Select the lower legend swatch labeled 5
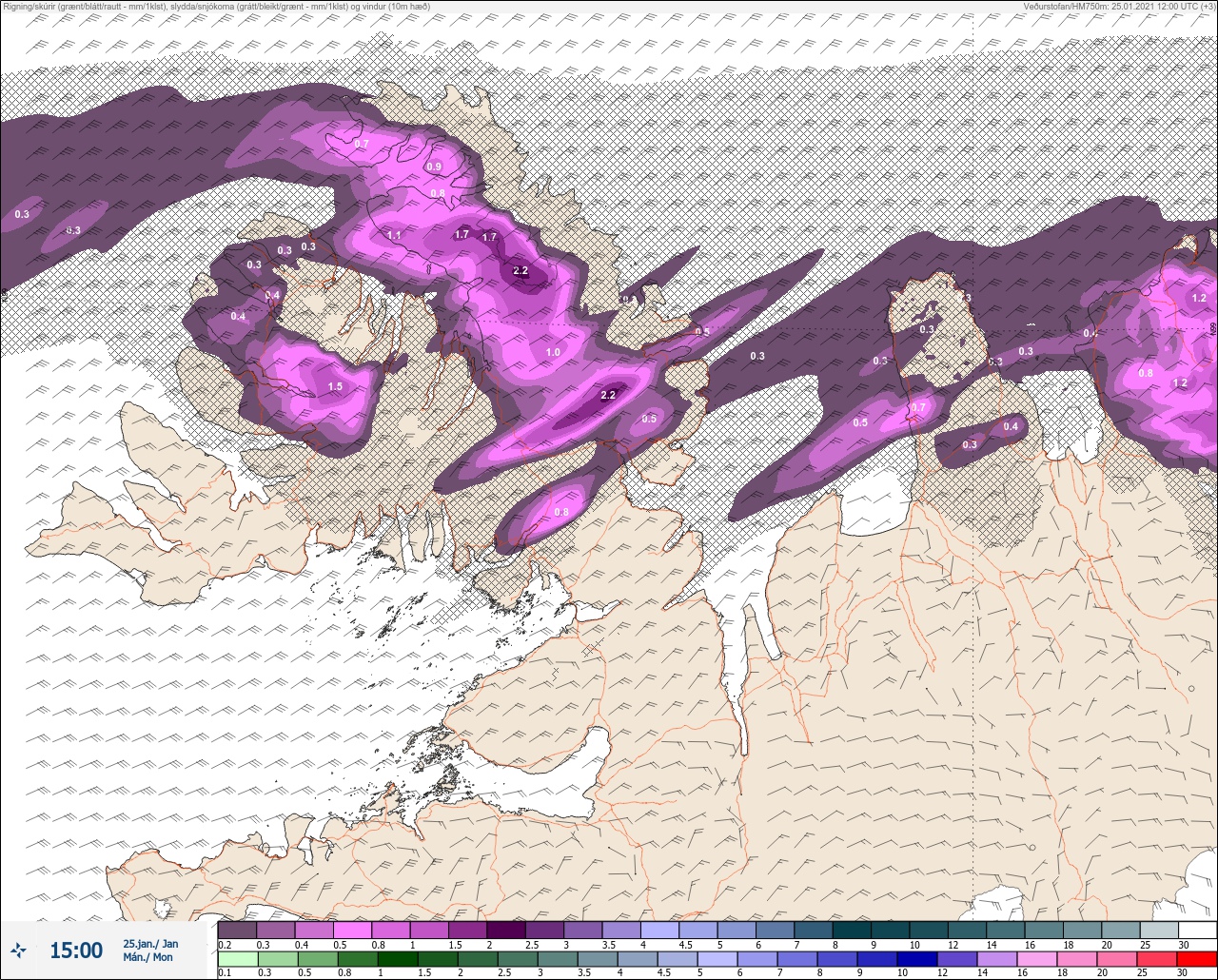Image resolution: width=1218 pixels, height=980 pixels. (x=717, y=959)
